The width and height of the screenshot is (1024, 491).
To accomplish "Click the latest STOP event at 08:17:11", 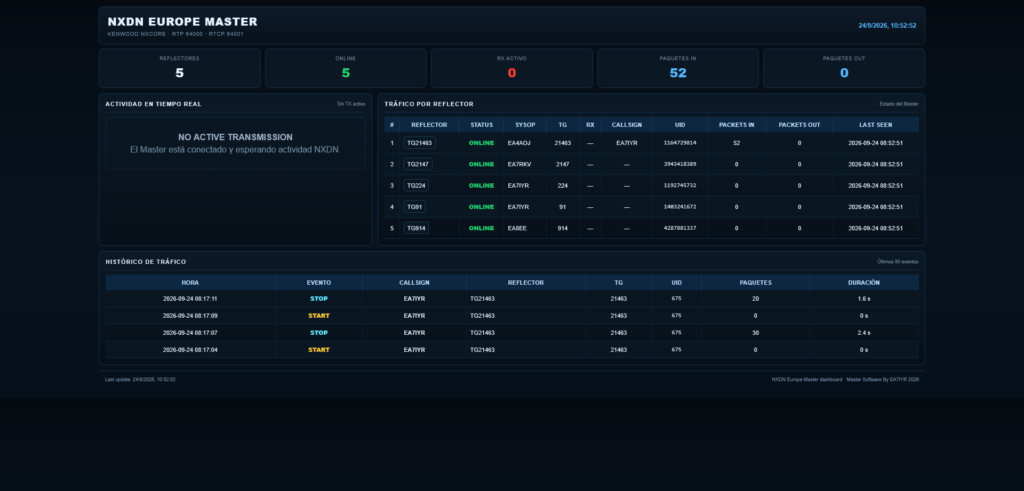I will click(x=319, y=299).
